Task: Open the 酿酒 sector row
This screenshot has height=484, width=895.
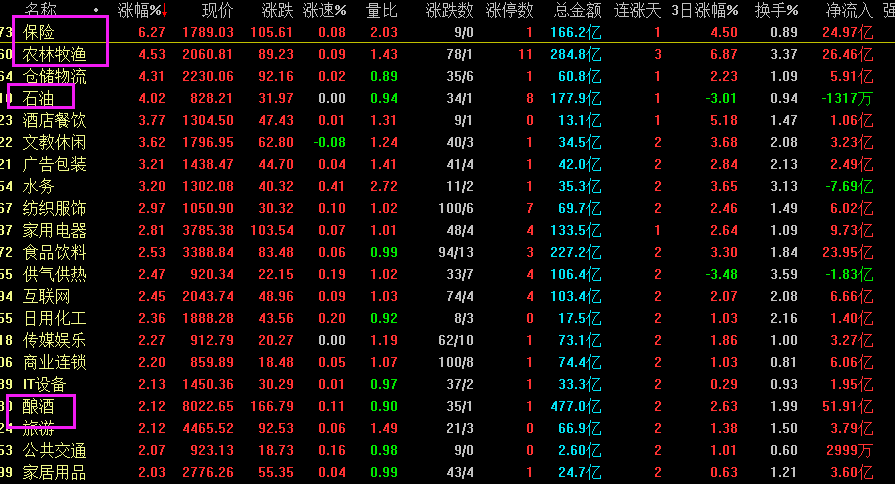Action: click(x=38, y=406)
